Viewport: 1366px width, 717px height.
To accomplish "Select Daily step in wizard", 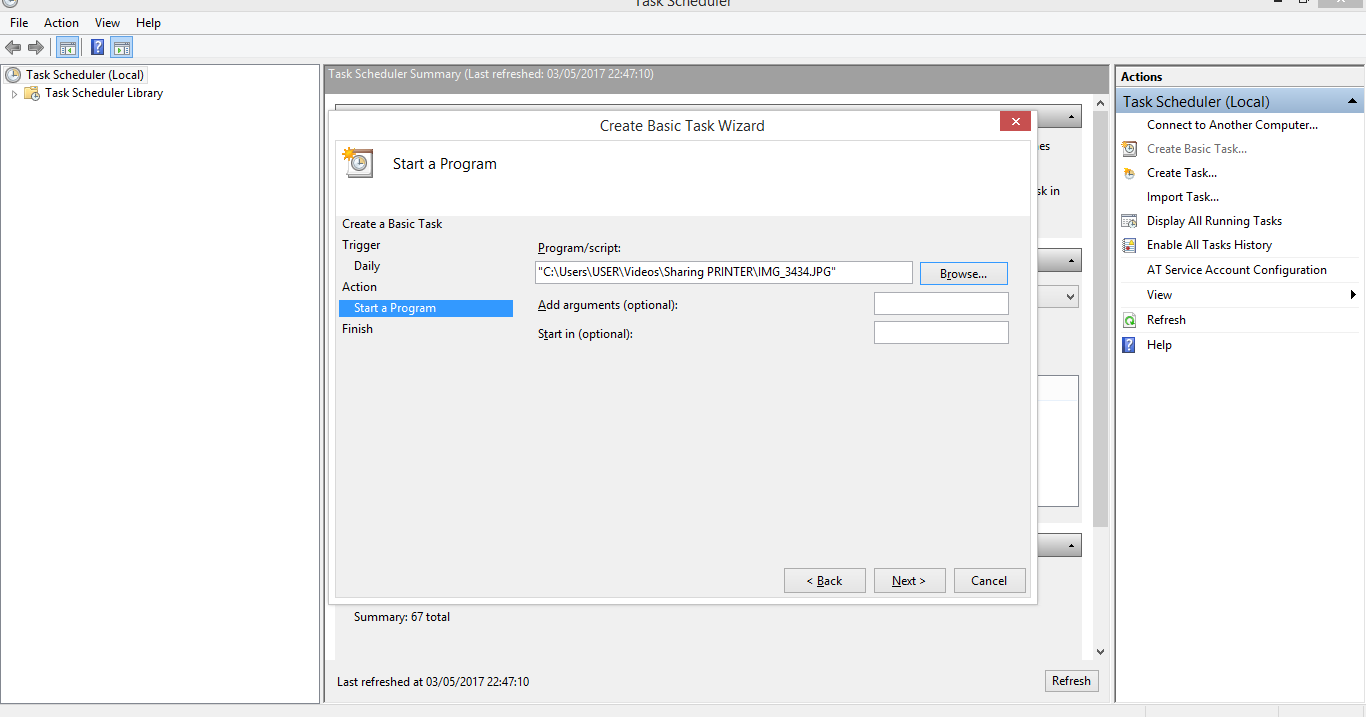I will pyautogui.click(x=367, y=266).
